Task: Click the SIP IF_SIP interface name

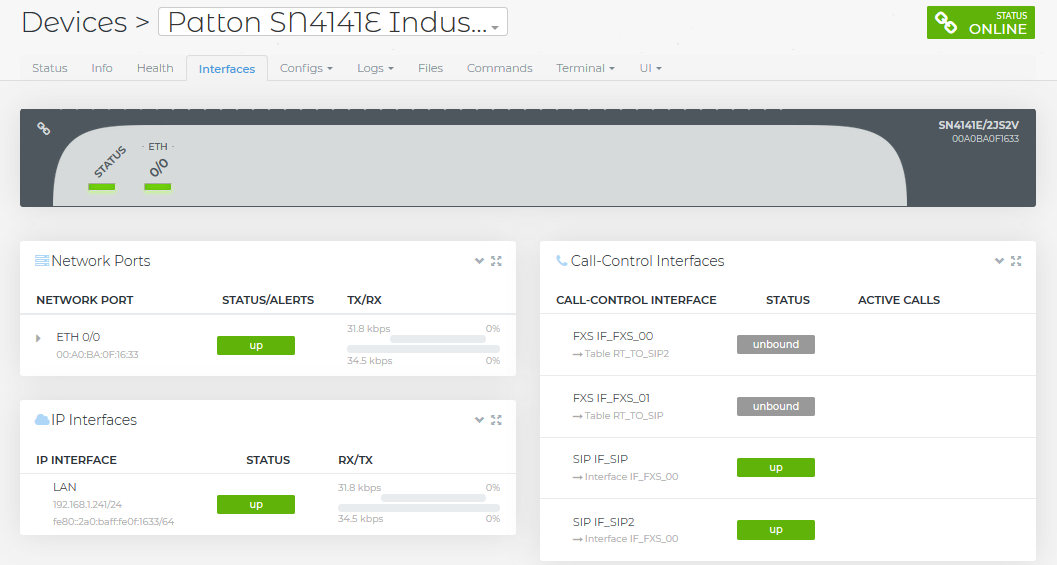Action: 600,459
